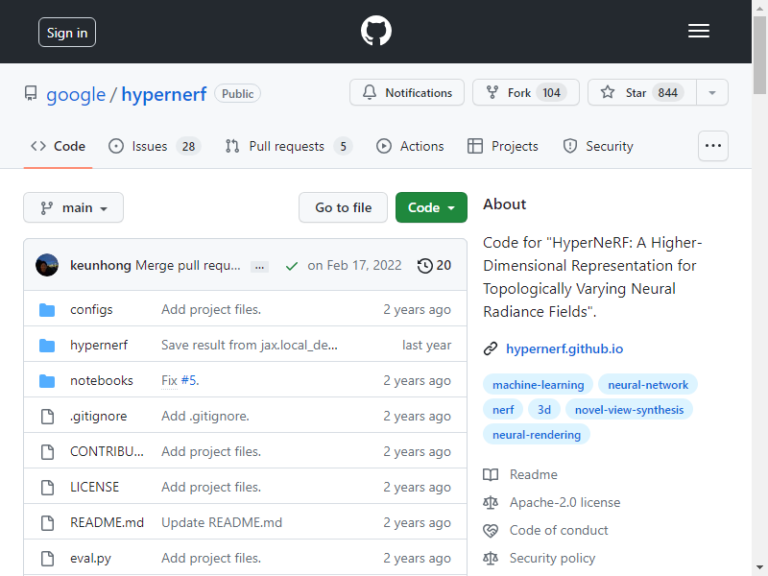
Task: View the Code of conduct
Action: (x=558, y=530)
